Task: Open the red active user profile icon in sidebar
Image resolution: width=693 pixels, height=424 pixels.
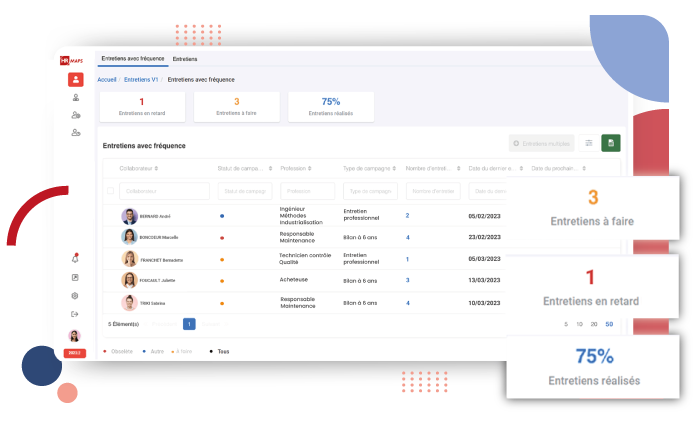Action: pyautogui.click(x=76, y=80)
